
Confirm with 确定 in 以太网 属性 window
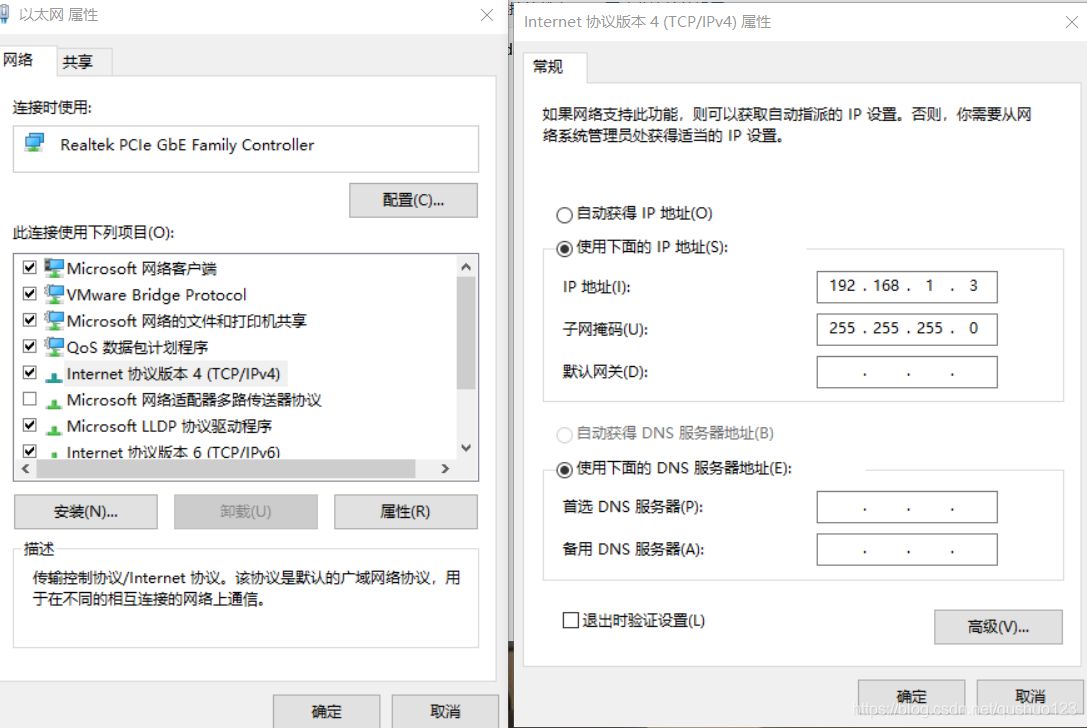[327, 711]
